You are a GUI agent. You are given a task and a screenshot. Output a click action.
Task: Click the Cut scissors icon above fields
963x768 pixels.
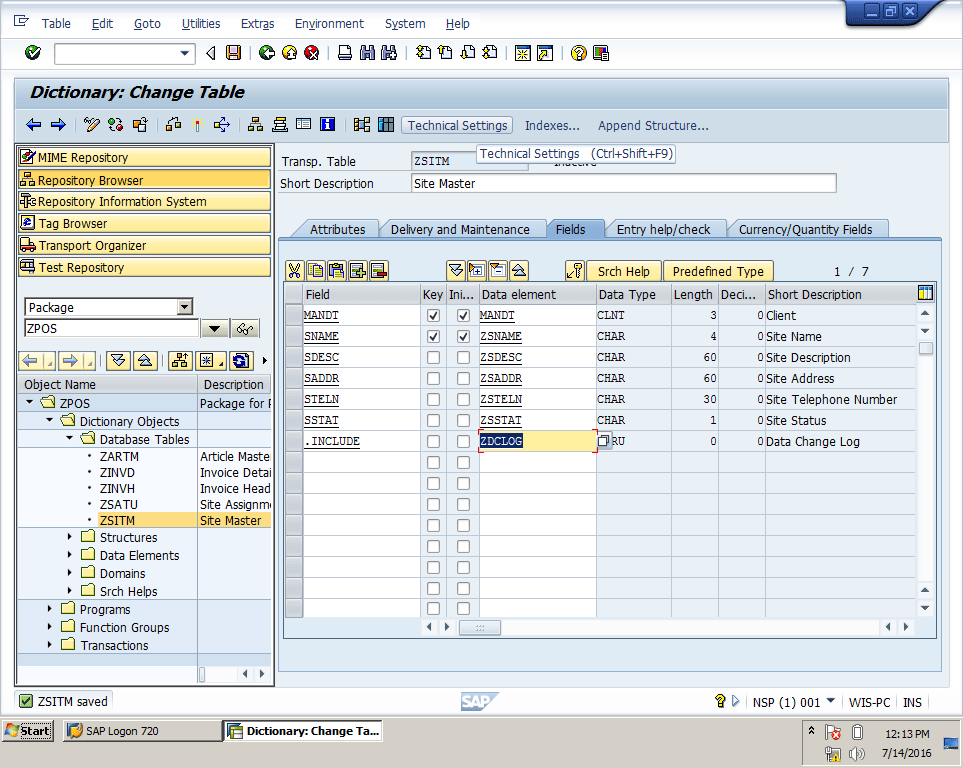294,271
